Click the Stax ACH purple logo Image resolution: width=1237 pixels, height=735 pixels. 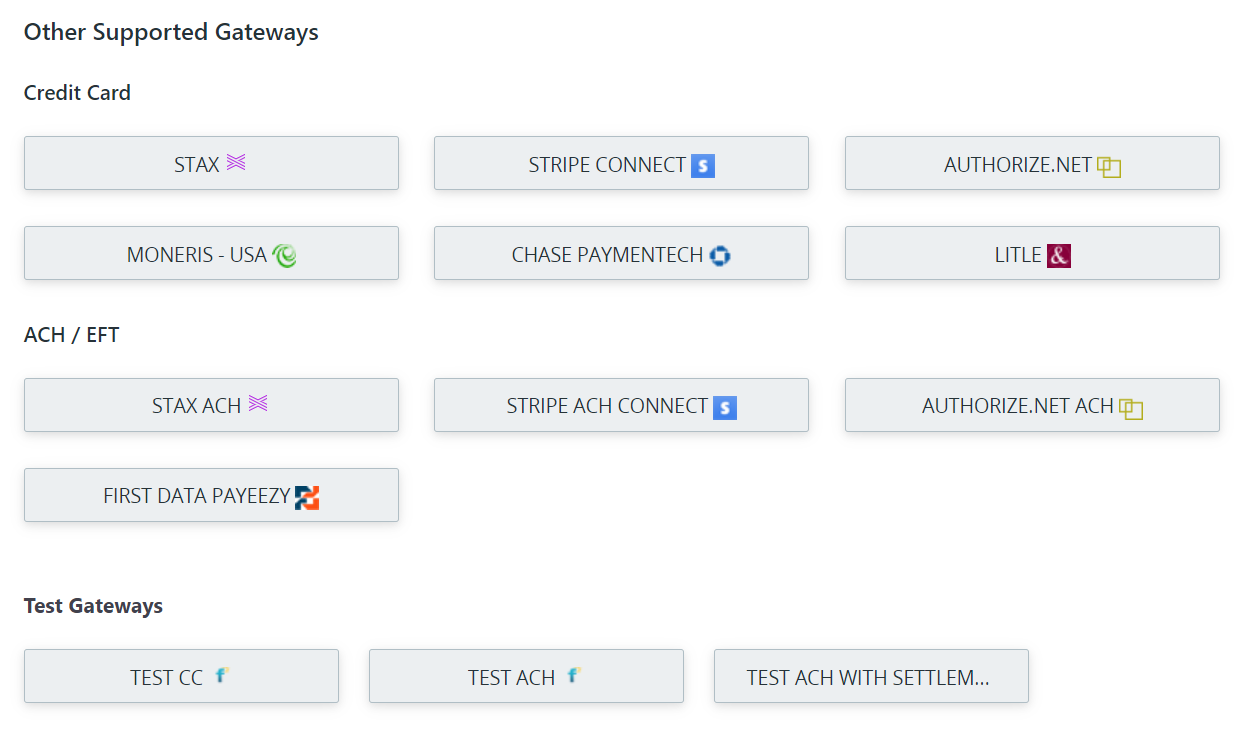(x=258, y=404)
